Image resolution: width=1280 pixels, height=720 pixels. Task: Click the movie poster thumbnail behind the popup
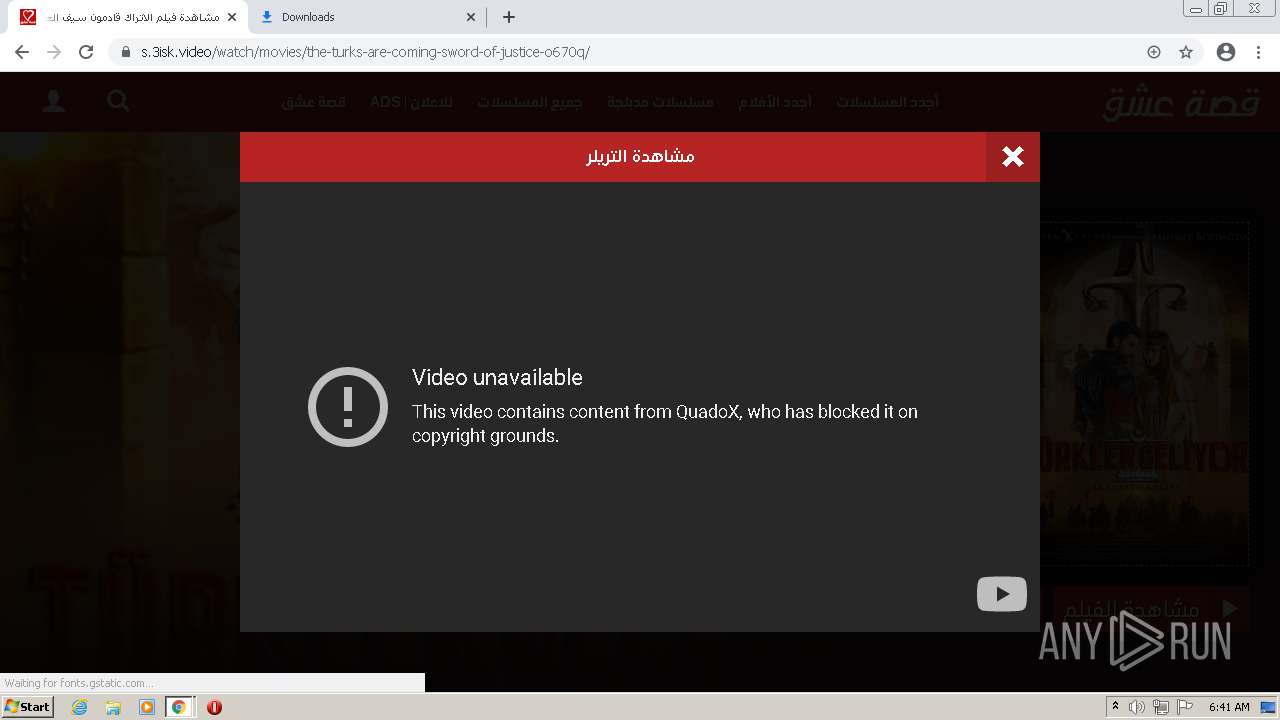pos(1145,394)
